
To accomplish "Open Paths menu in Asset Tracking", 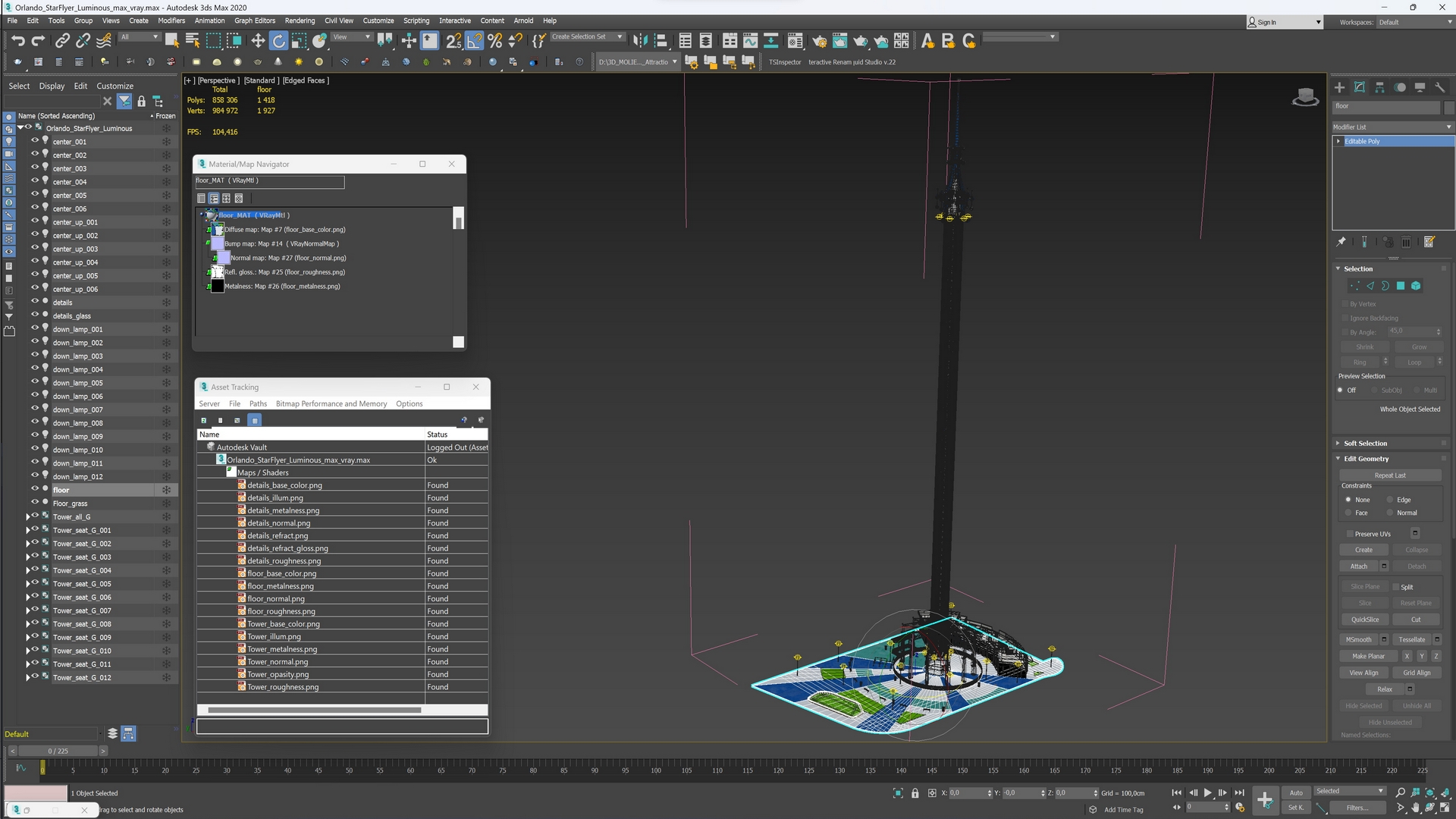I will point(258,403).
